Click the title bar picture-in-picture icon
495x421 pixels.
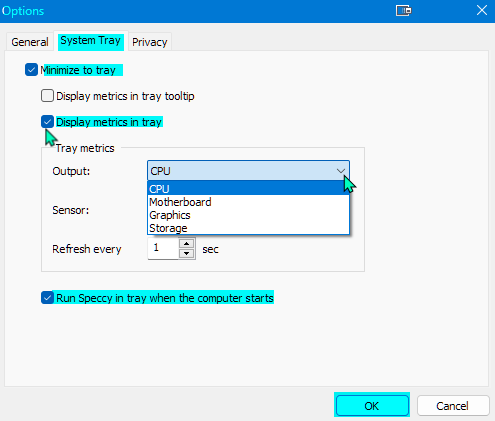pos(403,11)
